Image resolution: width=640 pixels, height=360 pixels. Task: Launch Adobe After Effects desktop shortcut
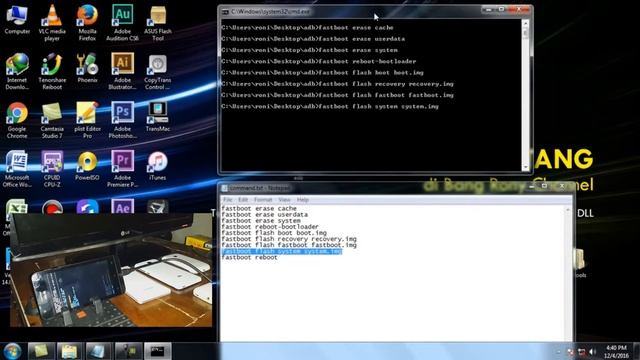click(x=122, y=207)
